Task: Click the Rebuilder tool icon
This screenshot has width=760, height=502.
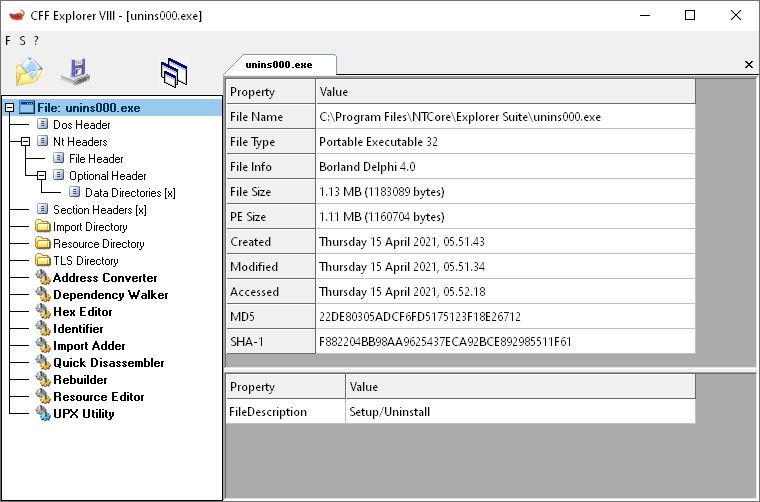Action: pos(43,379)
